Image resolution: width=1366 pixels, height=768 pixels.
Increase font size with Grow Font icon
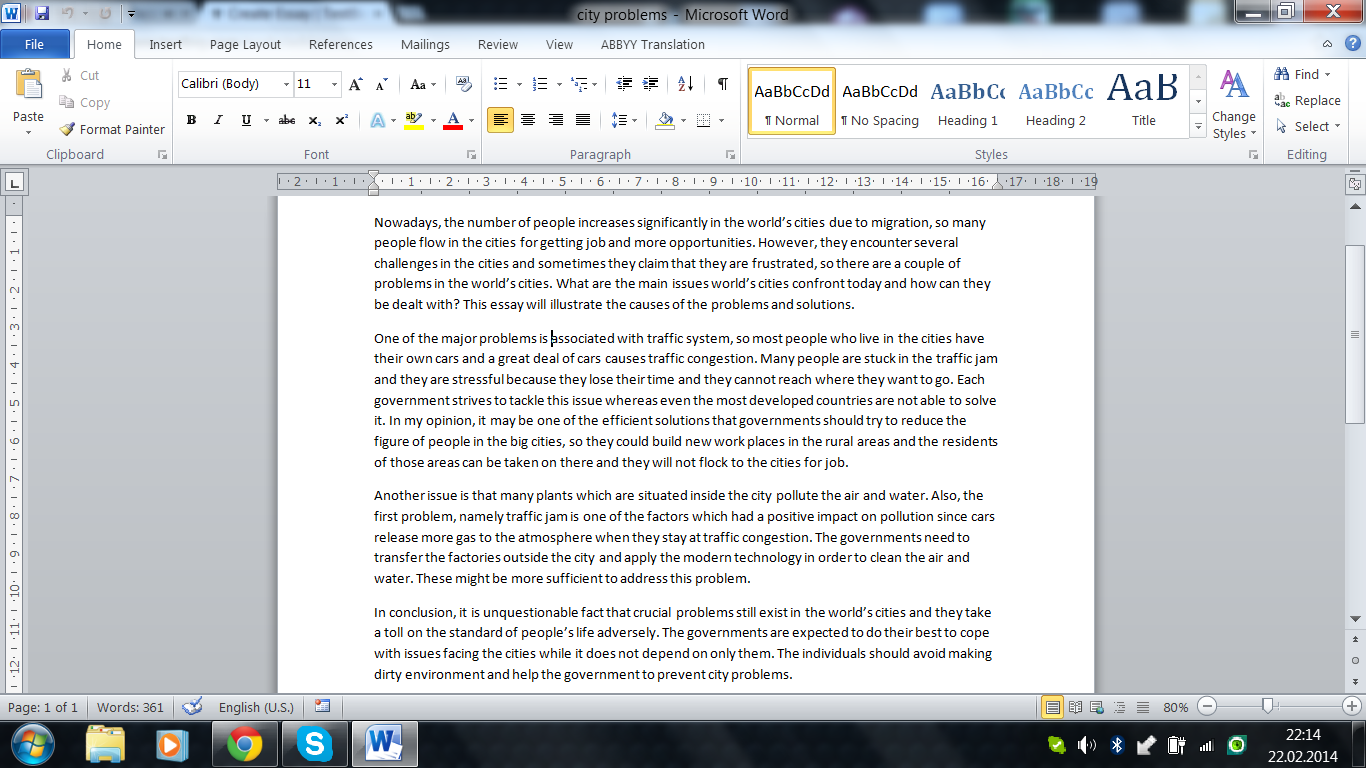[x=355, y=84]
